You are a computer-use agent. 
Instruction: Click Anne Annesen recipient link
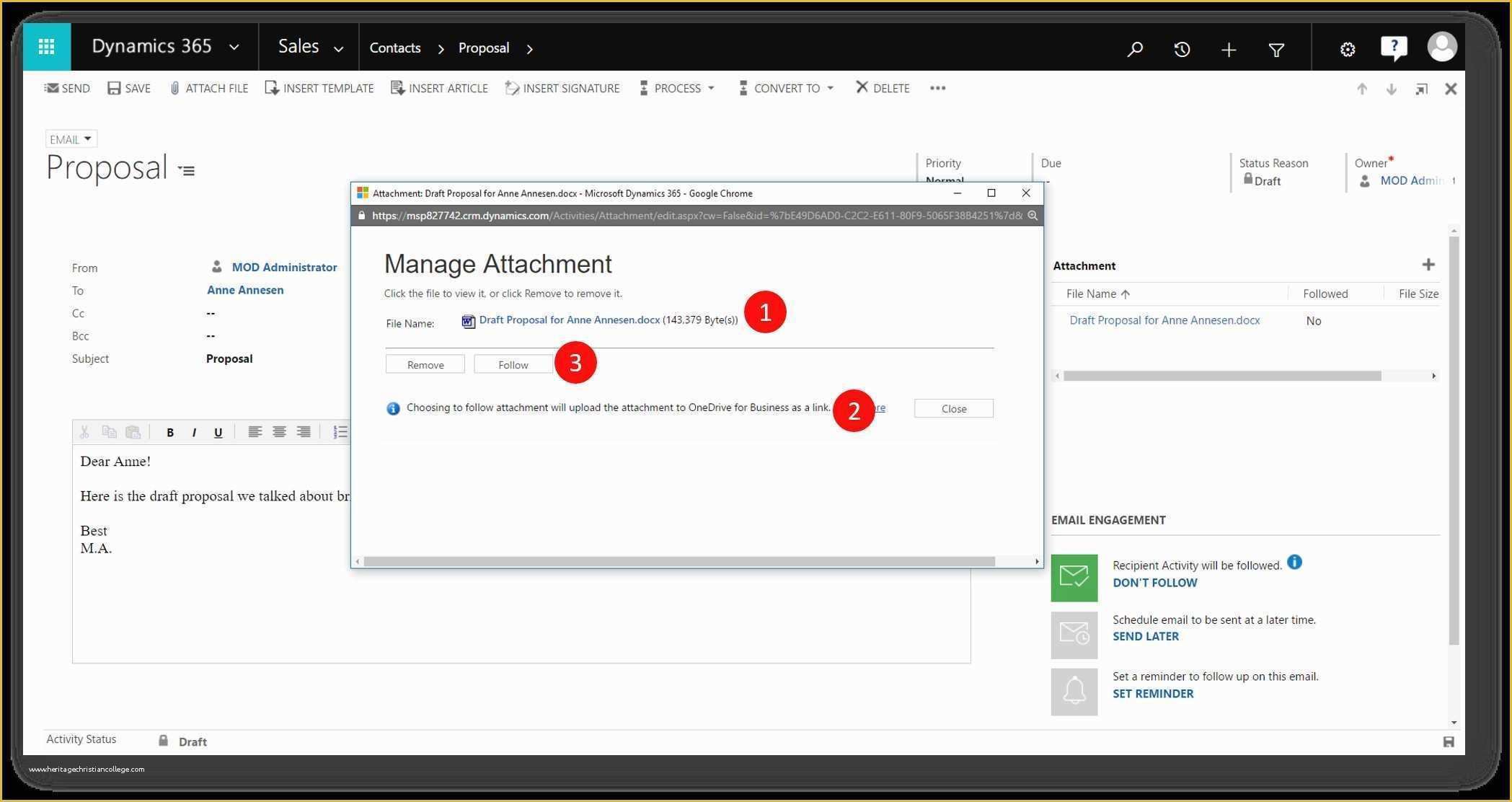245,290
